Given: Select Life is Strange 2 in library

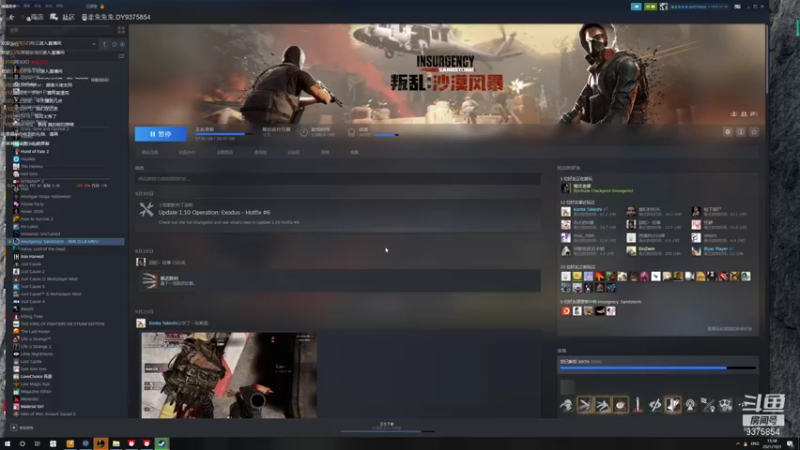Looking at the screenshot, I should click(36, 346).
